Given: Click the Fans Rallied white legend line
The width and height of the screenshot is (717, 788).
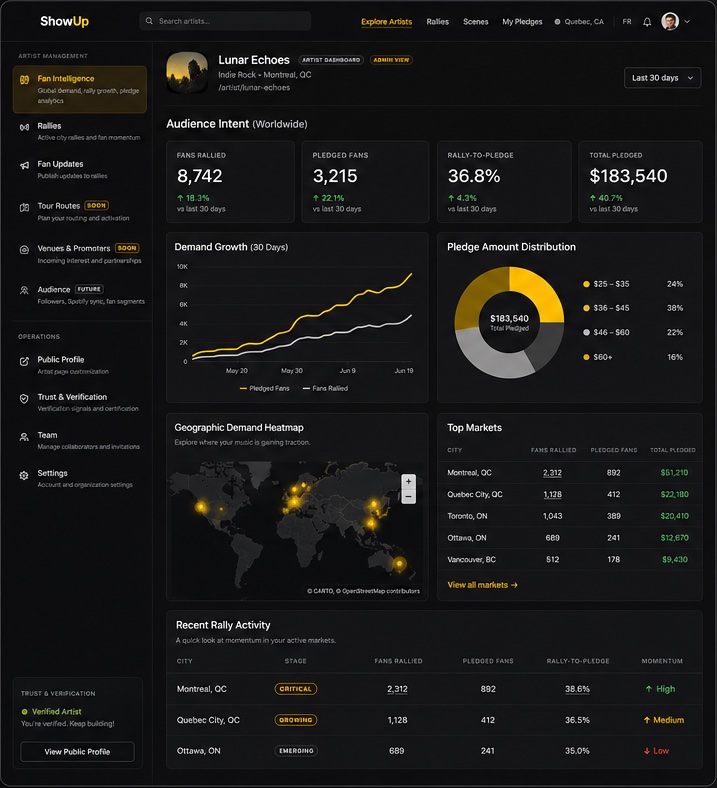Looking at the screenshot, I should click(306, 388).
